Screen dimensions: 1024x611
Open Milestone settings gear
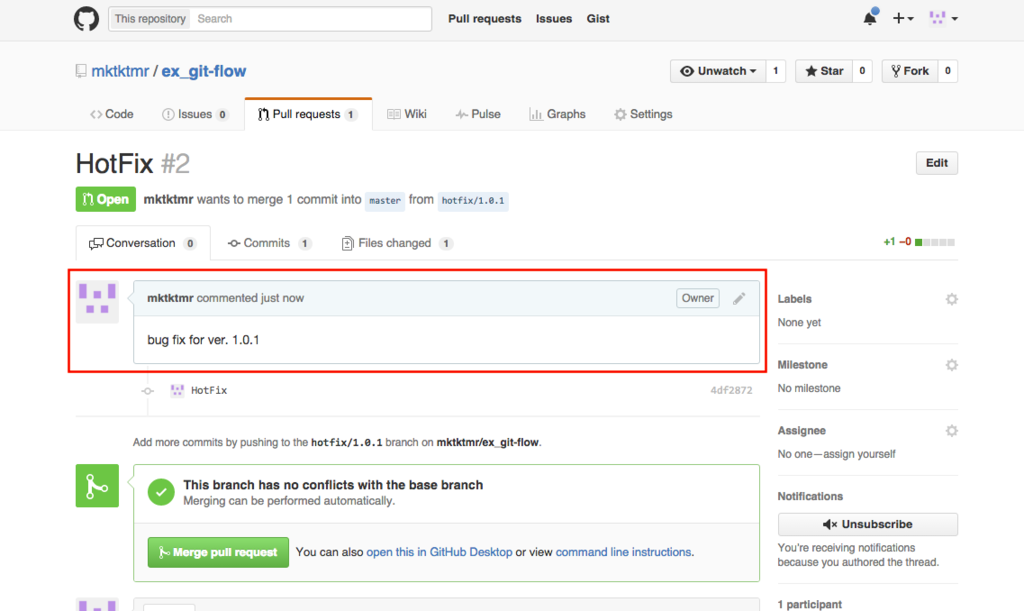pyautogui.click(x=952, y=365)
